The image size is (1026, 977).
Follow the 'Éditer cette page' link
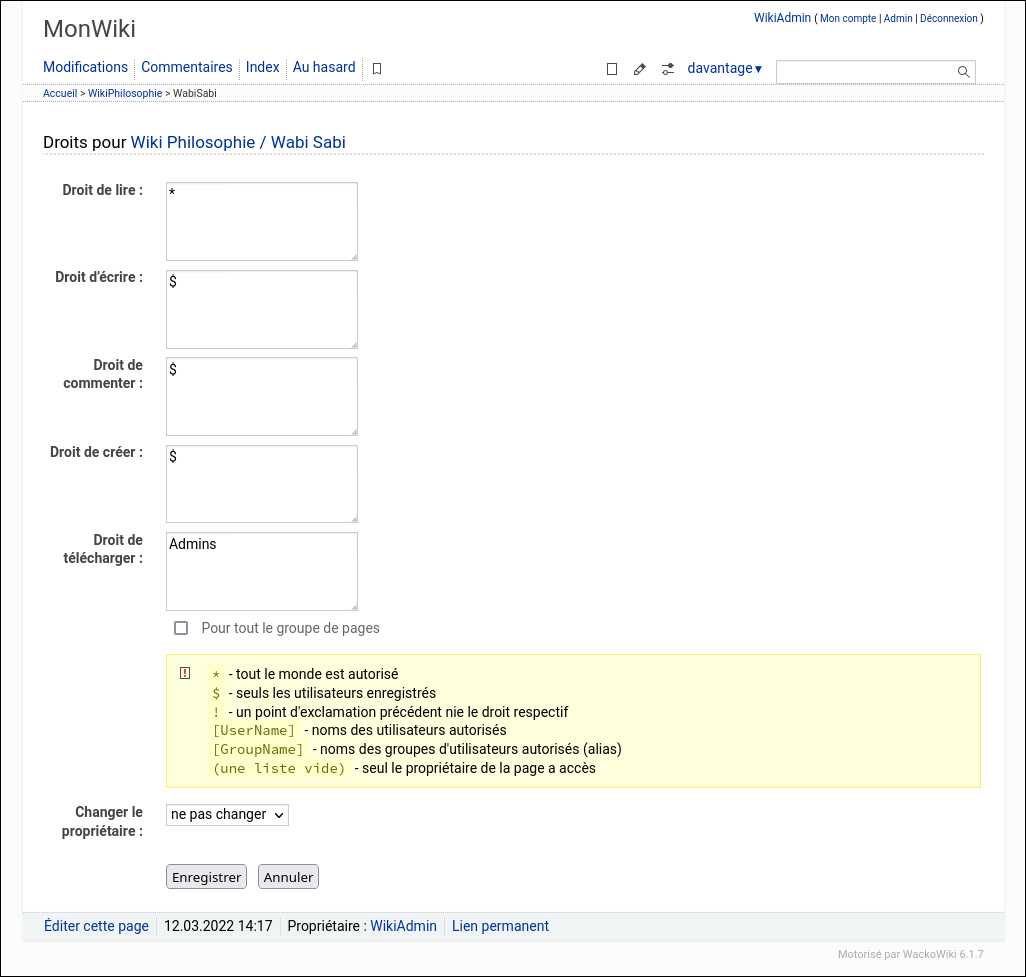tap(96, 926)
